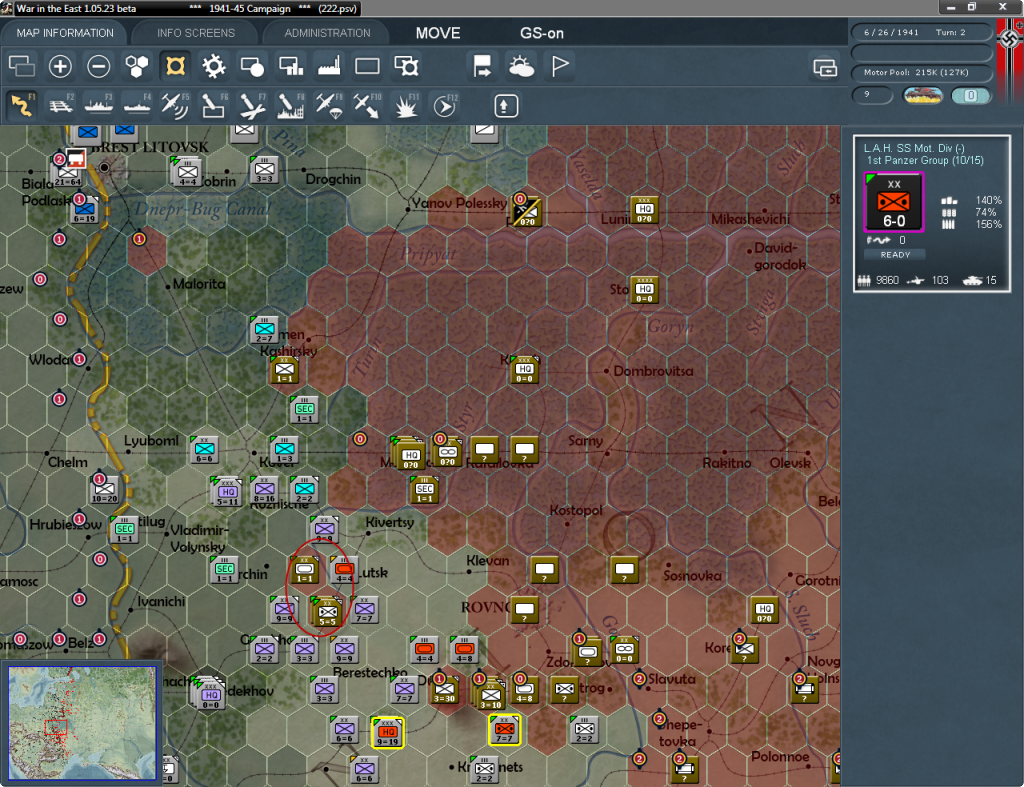Click the 6-0 unit counter in side panel
This screenshot has width=1024, height=787.
click(893, 202)
